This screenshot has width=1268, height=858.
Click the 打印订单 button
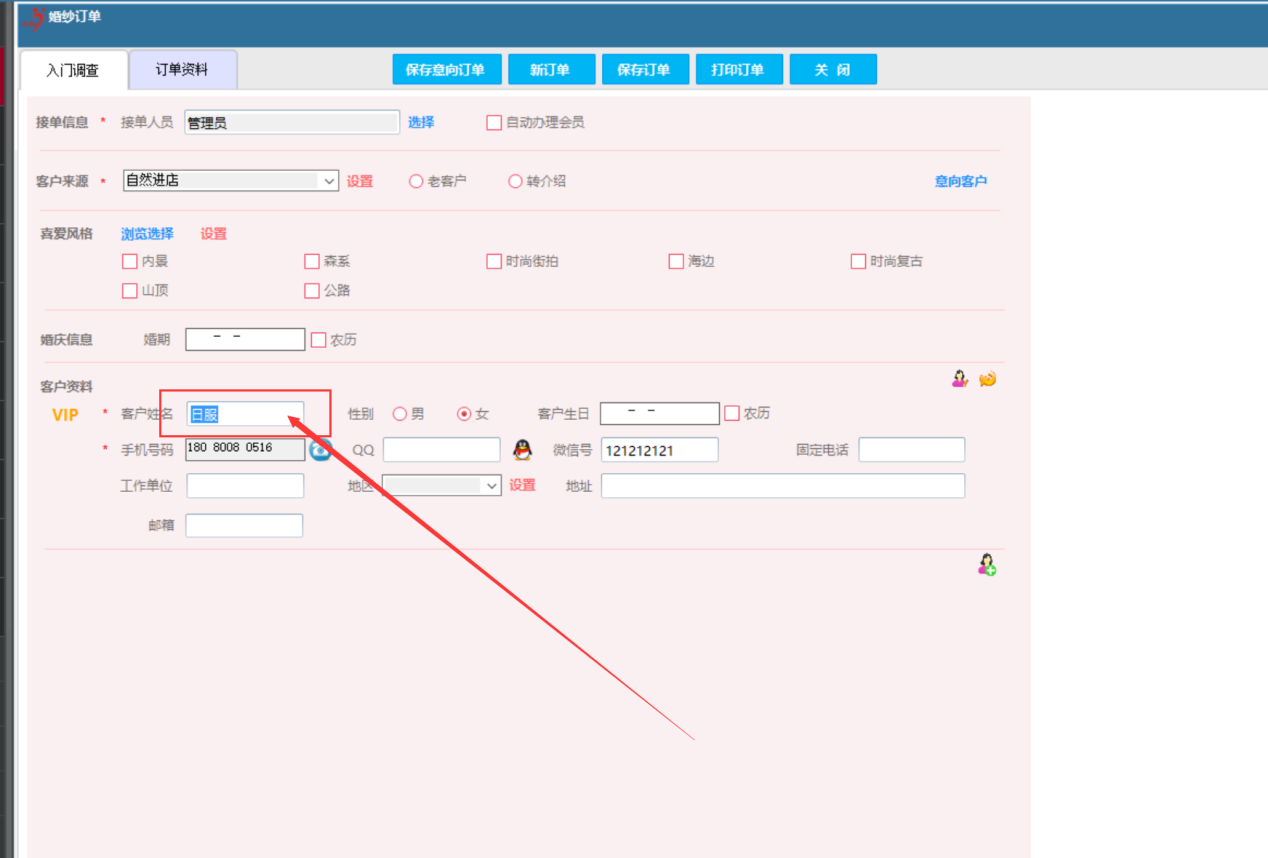737,70
